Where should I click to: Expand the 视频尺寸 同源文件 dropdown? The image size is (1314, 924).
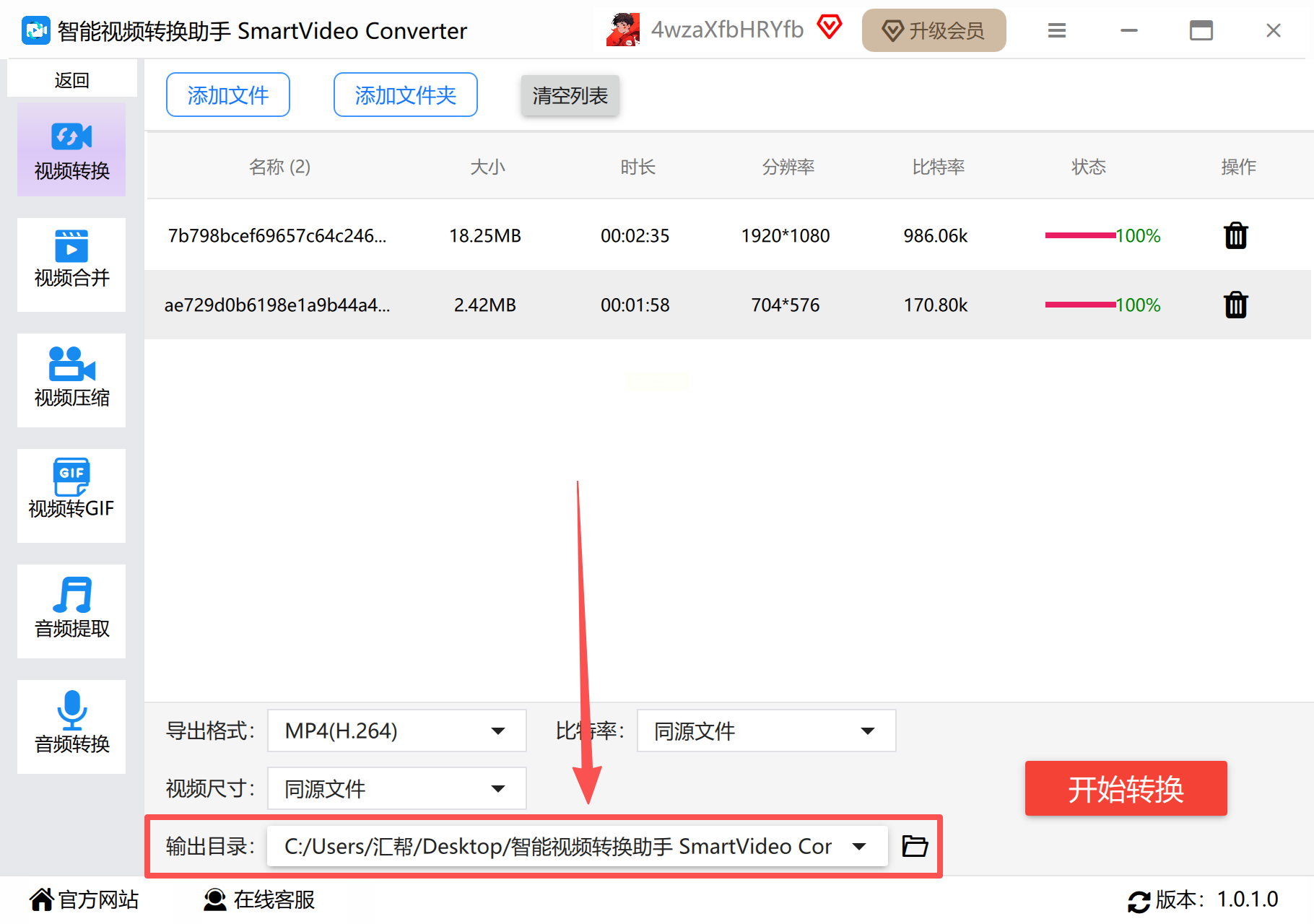click(x=397, y=788)
